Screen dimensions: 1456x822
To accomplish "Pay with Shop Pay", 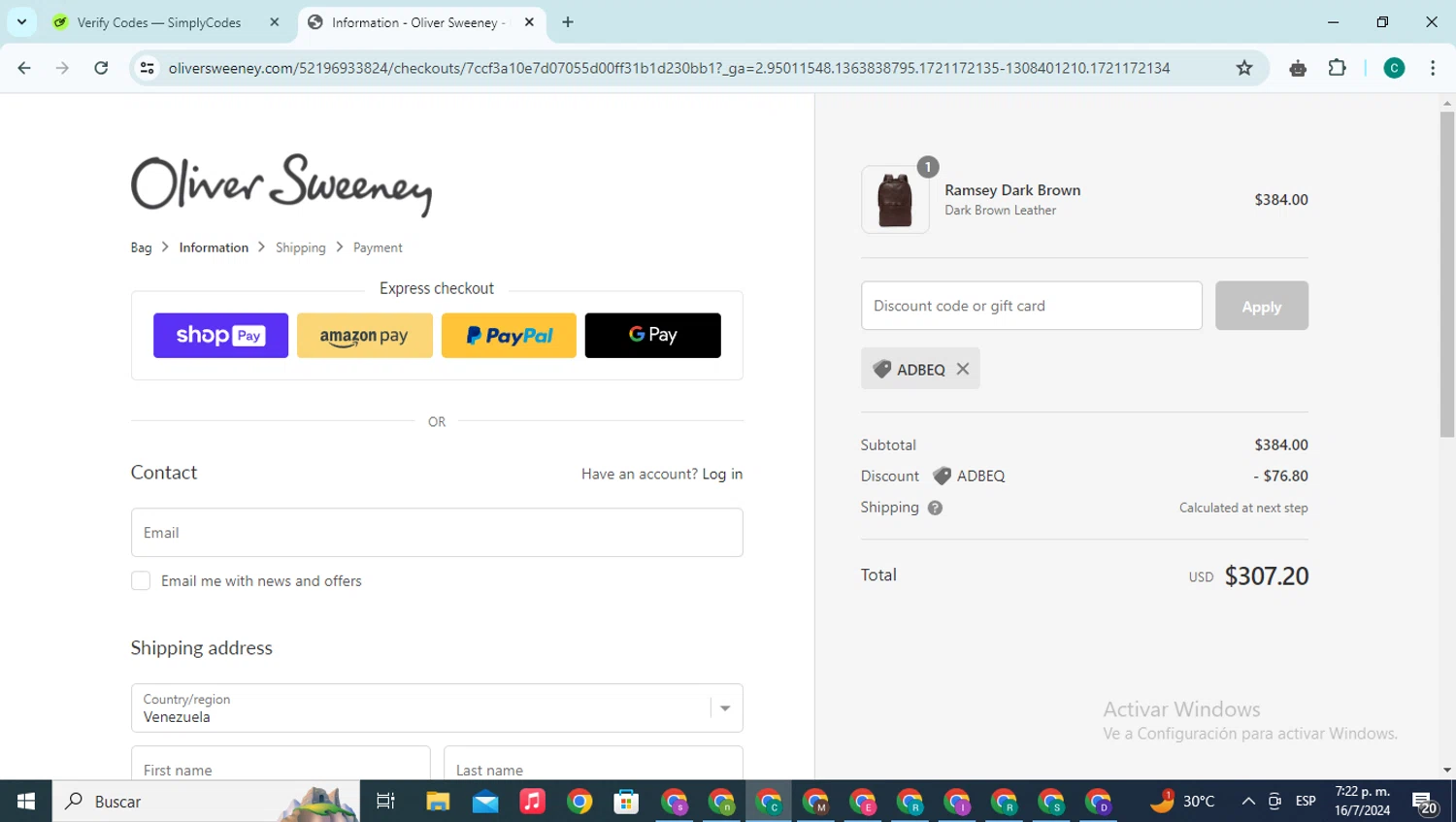I will point(220,336).
